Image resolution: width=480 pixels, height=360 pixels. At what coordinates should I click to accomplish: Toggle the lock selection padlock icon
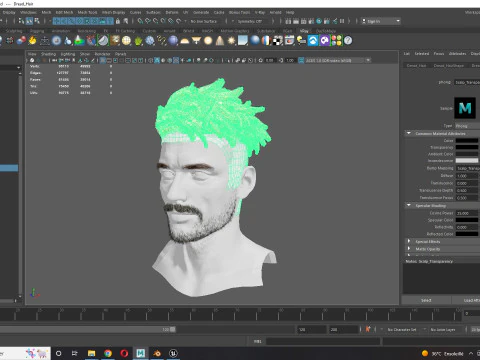click(x=118, y=21)
